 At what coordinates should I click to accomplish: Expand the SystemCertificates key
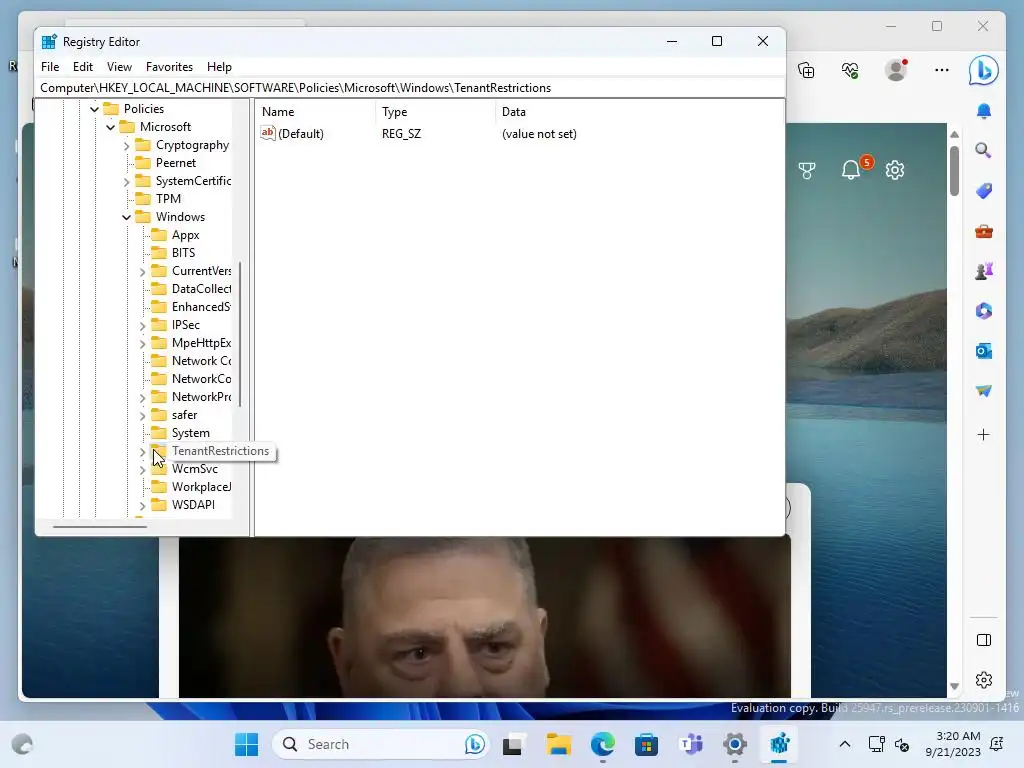pyautogui.click(x=127, y=181)
